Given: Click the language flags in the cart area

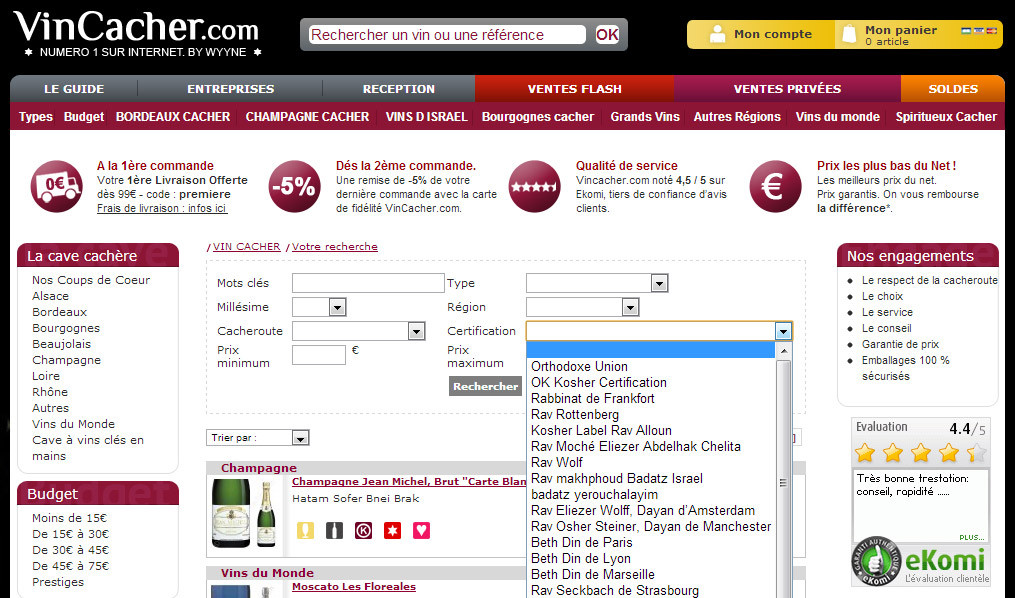Looking at the screenshot, I should click(979, 30).
